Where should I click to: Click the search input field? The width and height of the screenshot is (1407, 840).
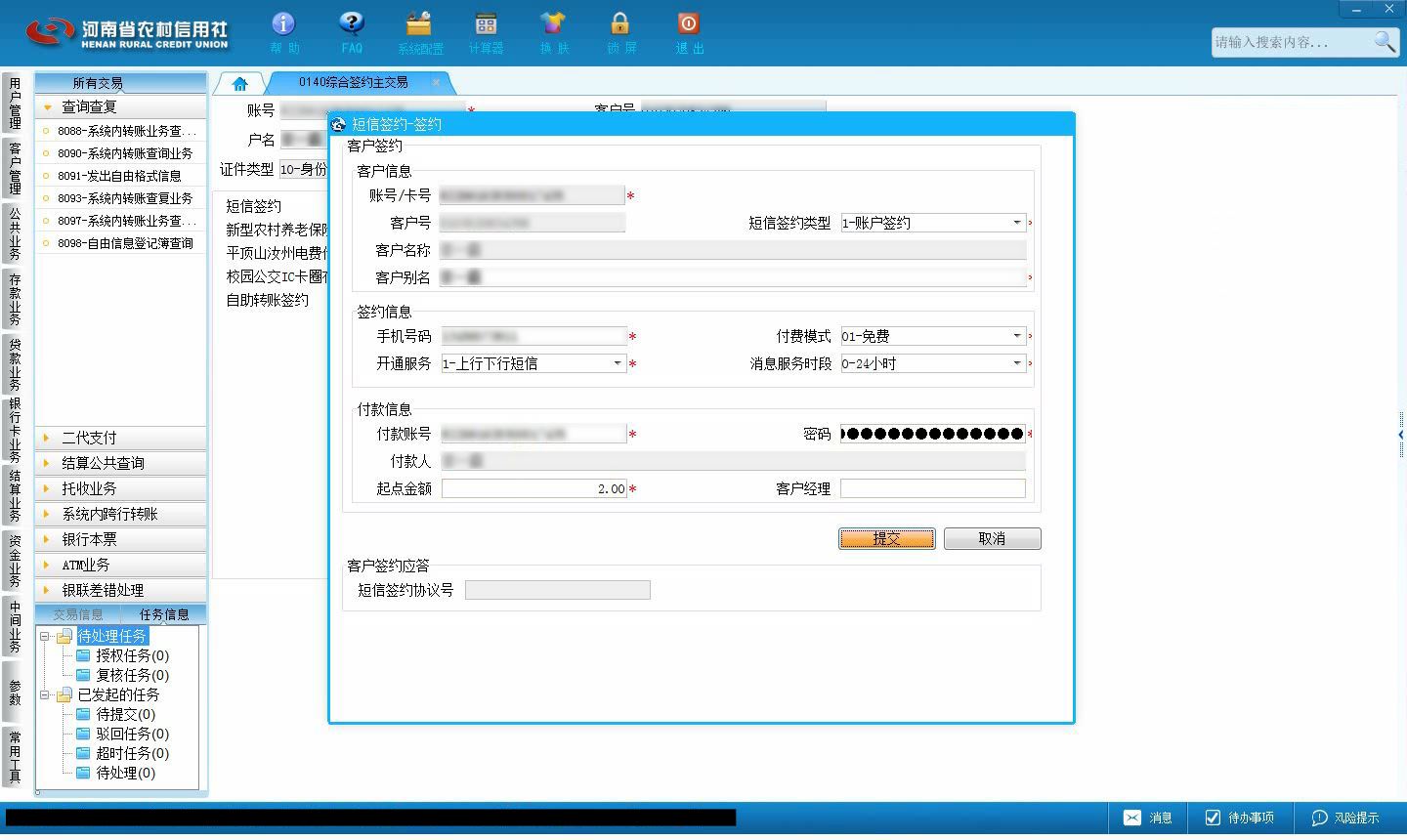click(x=1291, y=42)
